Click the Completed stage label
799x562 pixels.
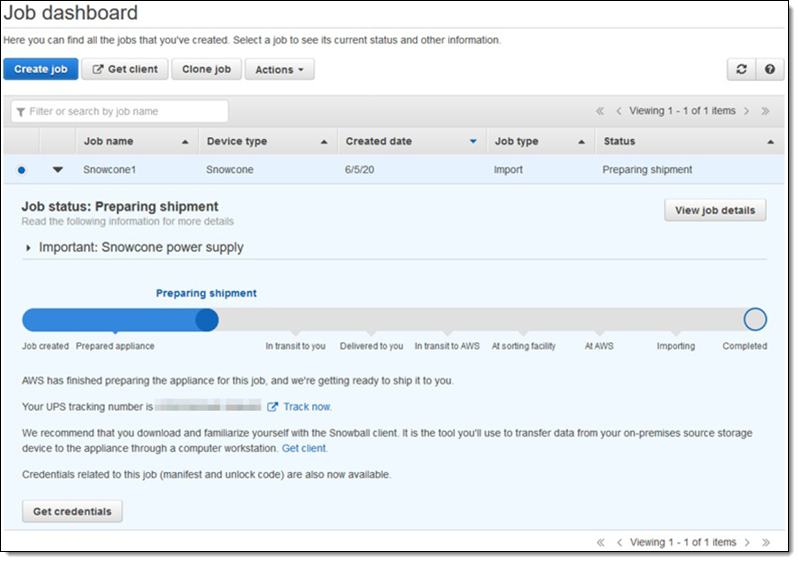click(x=744, y=346)
